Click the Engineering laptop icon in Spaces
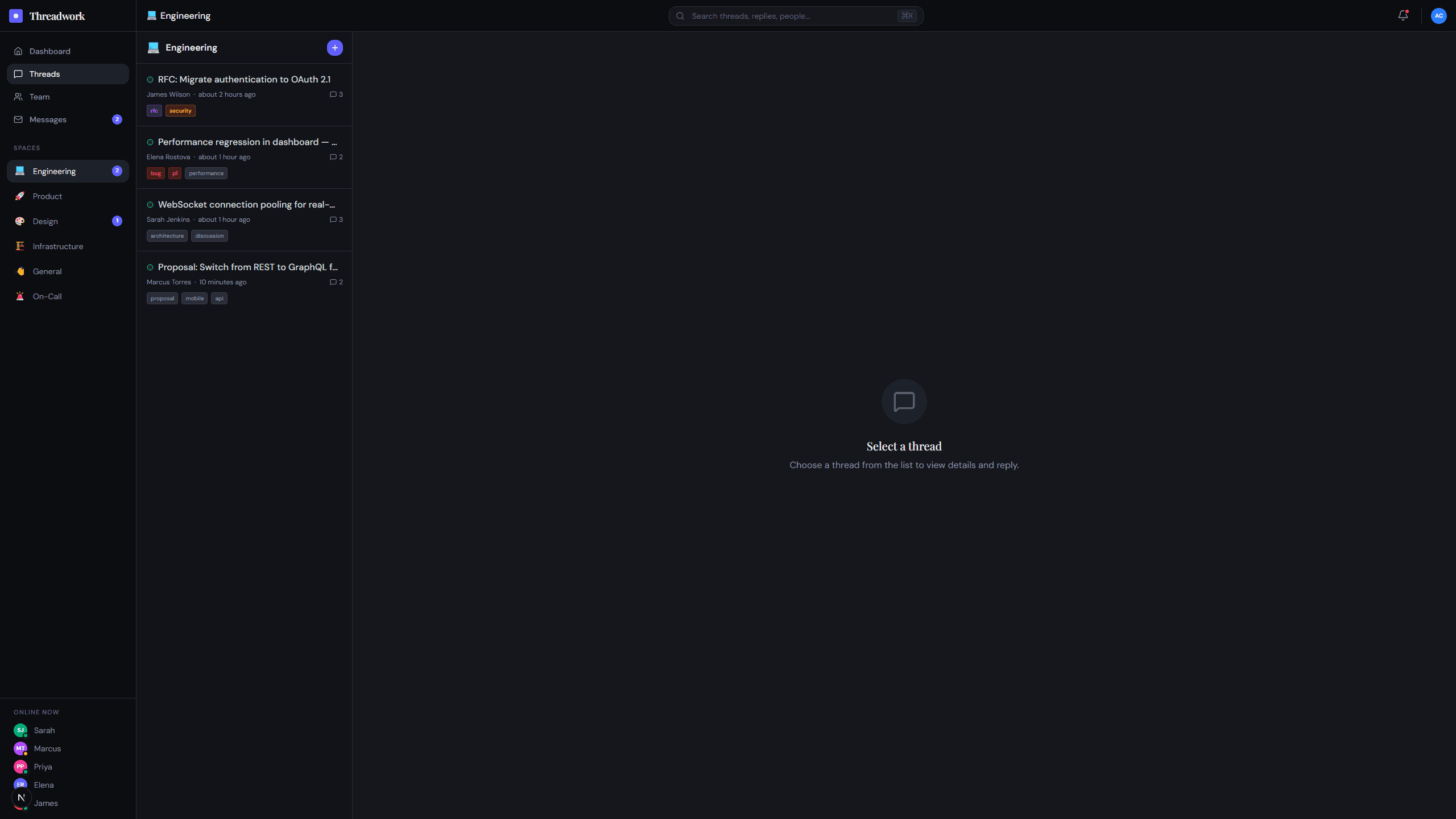This screenshot has height=819, width=1456. pos(20,171)
